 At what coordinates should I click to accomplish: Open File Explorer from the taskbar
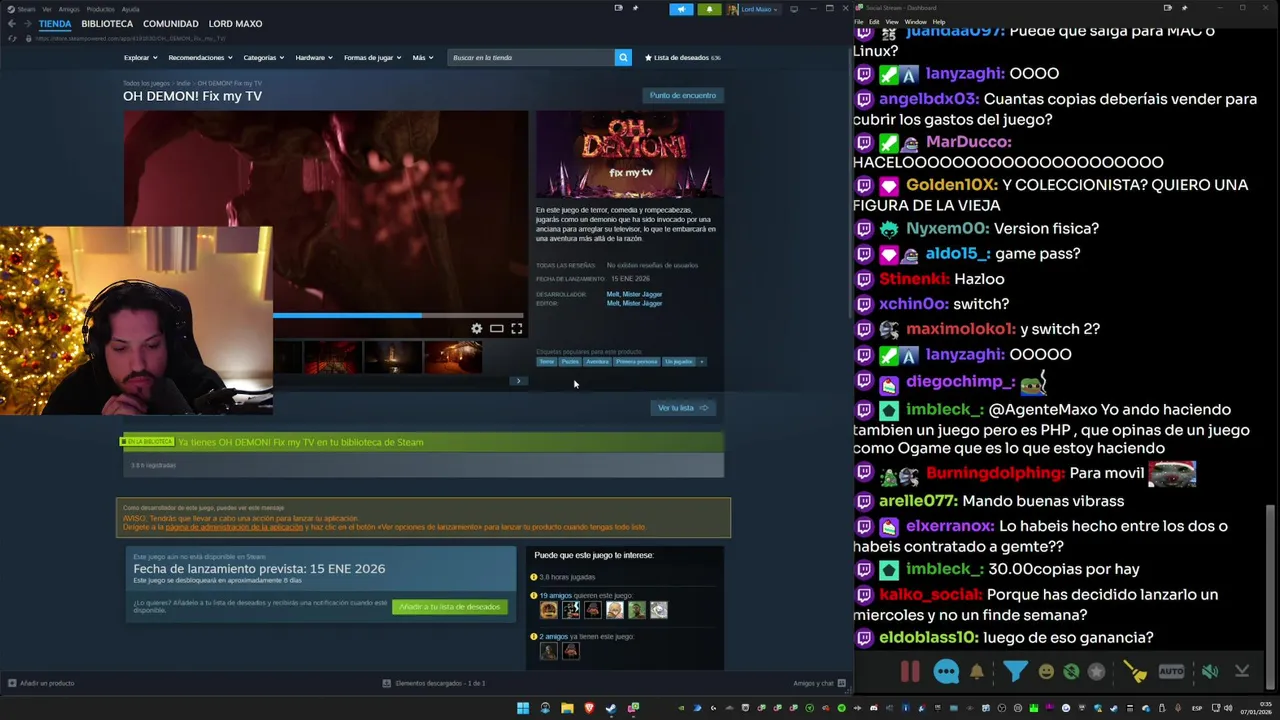click(x=567, y=708)
